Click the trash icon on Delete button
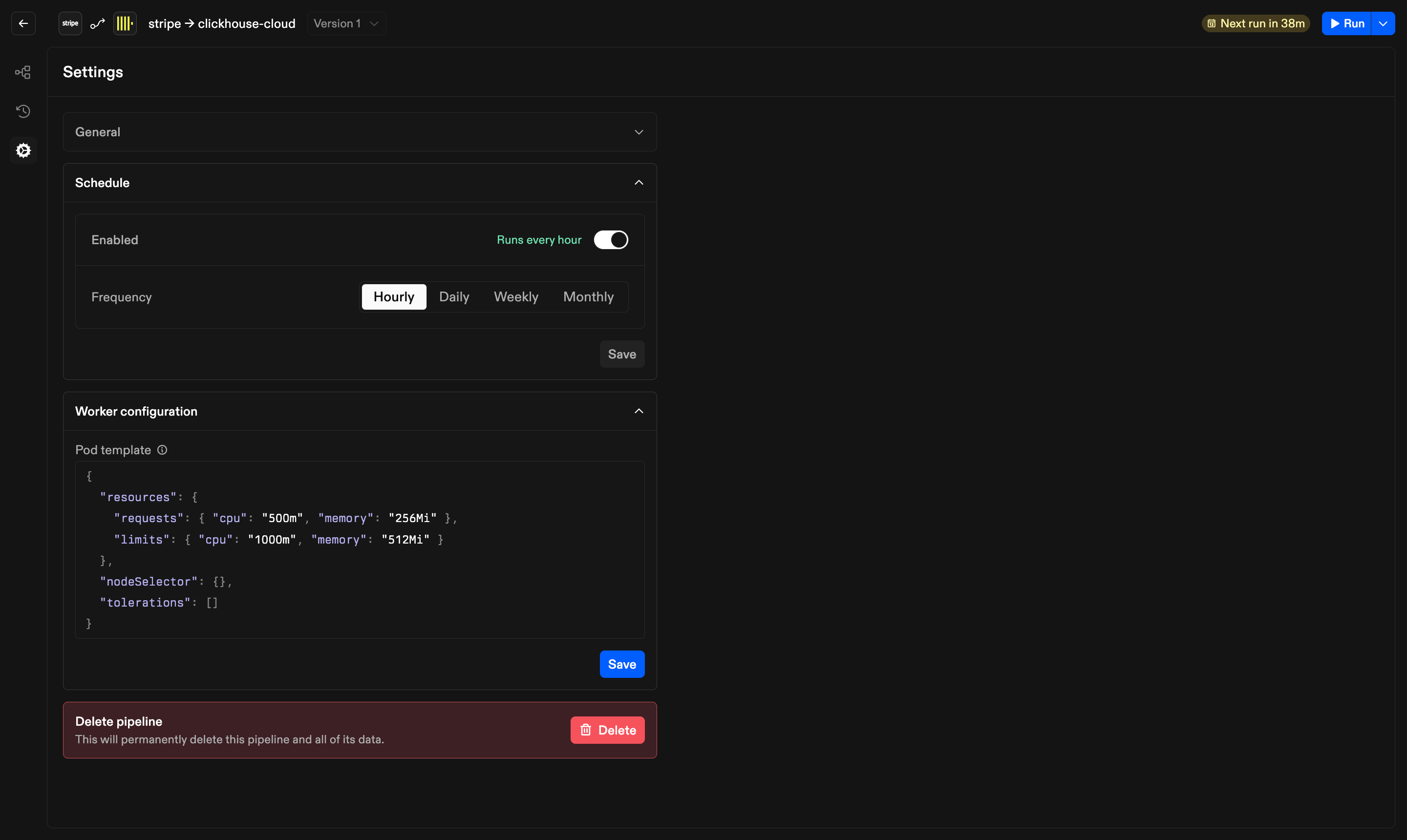Image resolution: width=1407 pixels, height=840 pixels. 585,730
